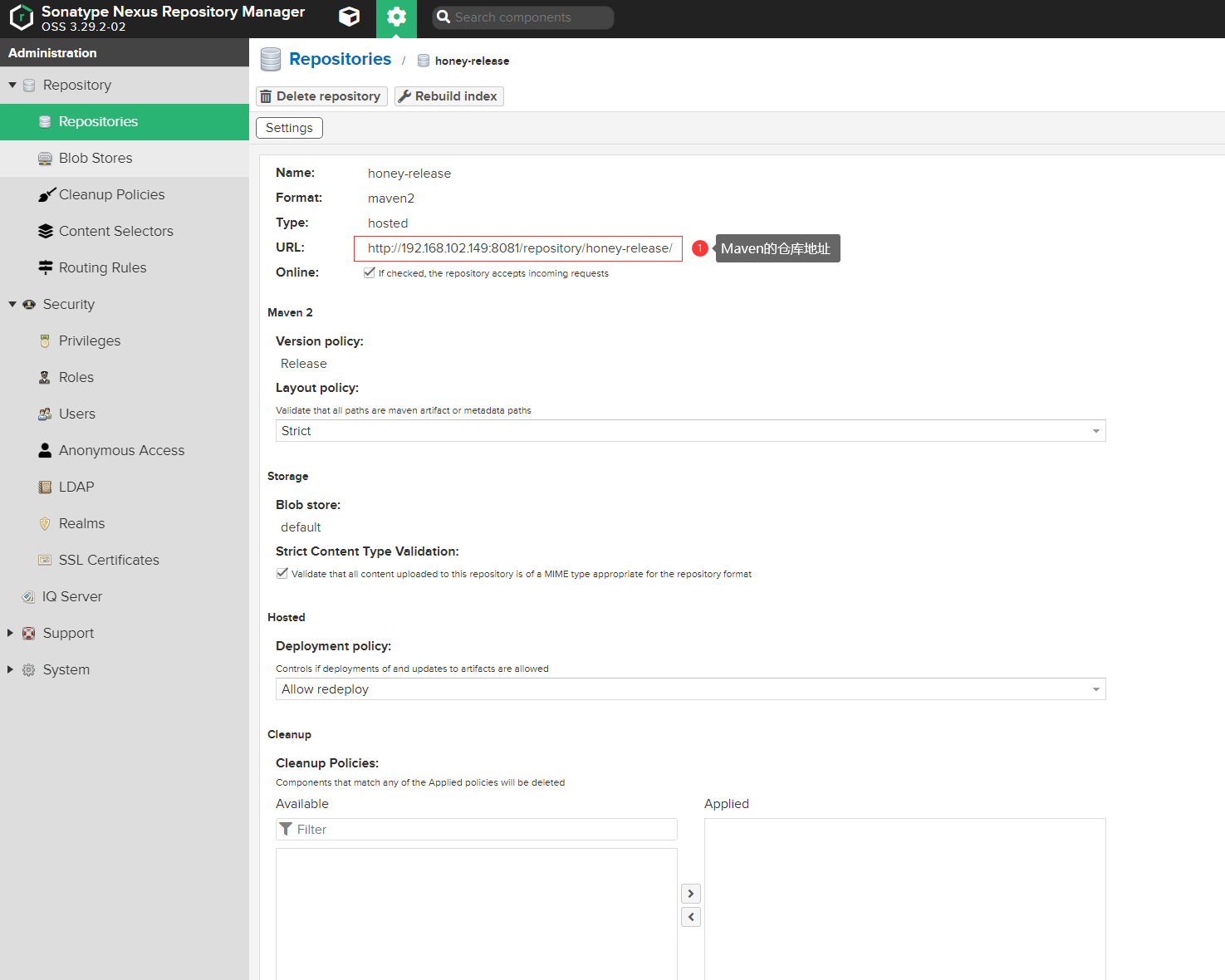Image resolution: width=1225 pixels, height=980 pixels.
Task: Collapse the Repository tree section
Action: click(x=12, y=85)
